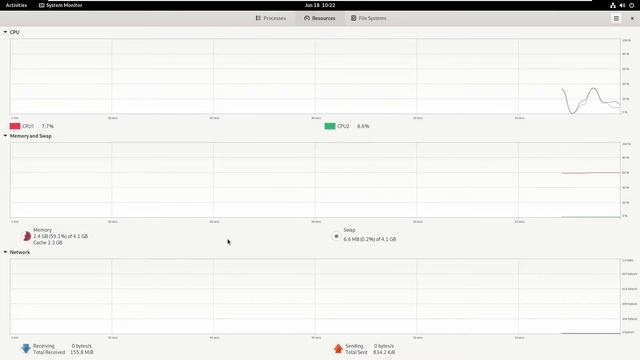The width and height of the screenshot is (640, 360).
Task: Collapse the Network section
Action: point(5,252)
